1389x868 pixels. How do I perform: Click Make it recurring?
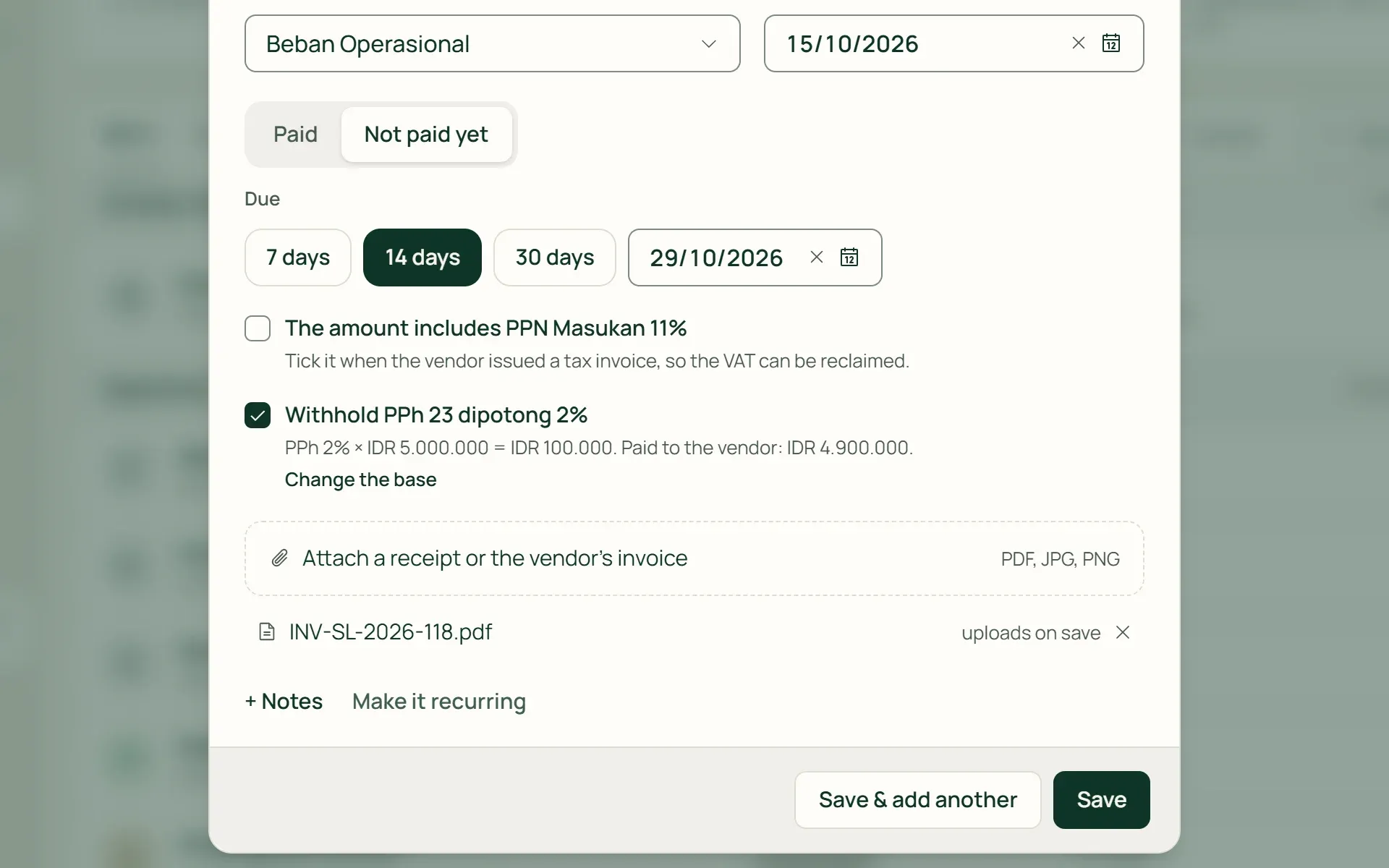tap(439, 702)
